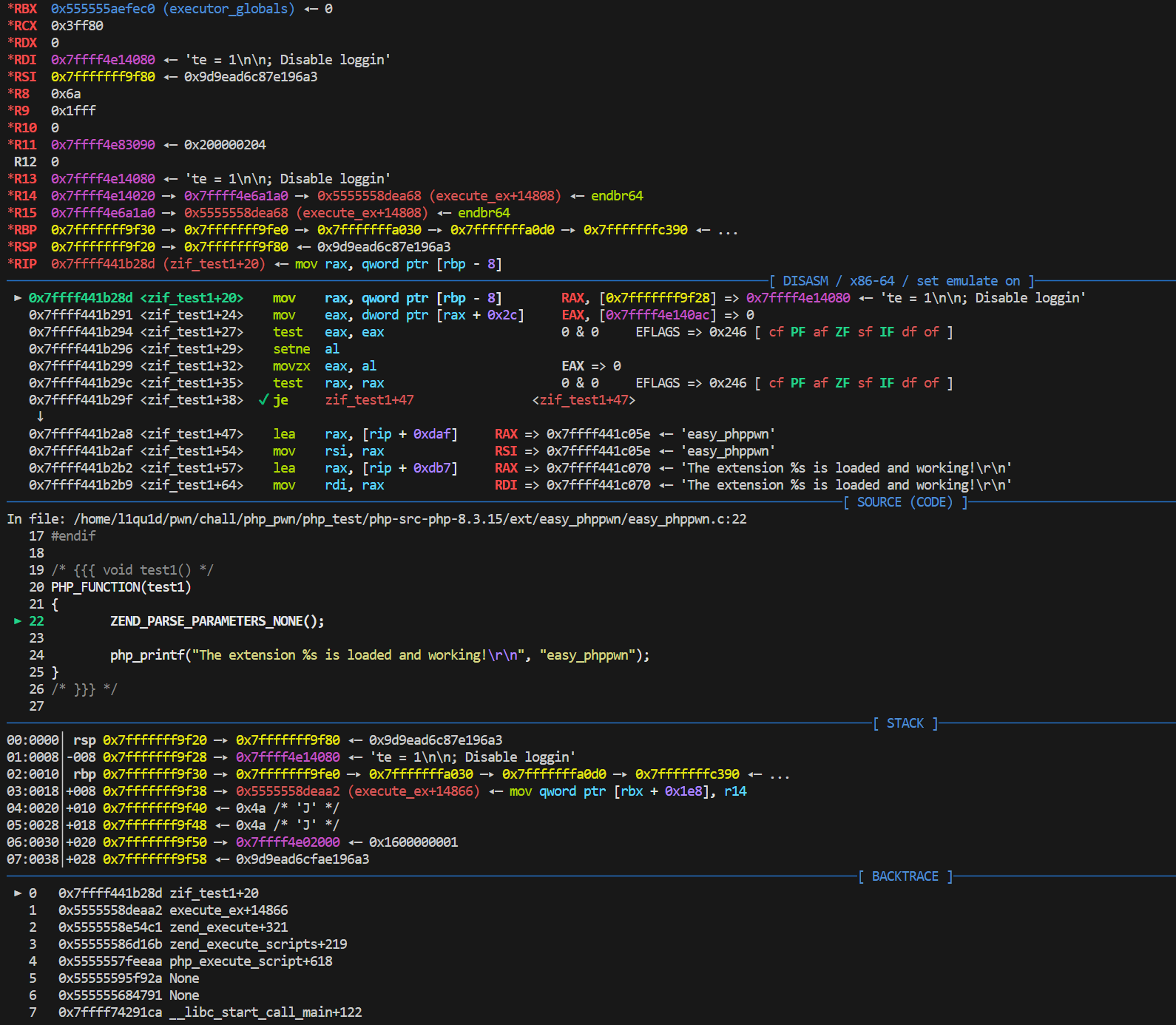Click the RIP register name
Image resolution: width=1176 pixels, height=1025 pixels.
click(22, 264)
